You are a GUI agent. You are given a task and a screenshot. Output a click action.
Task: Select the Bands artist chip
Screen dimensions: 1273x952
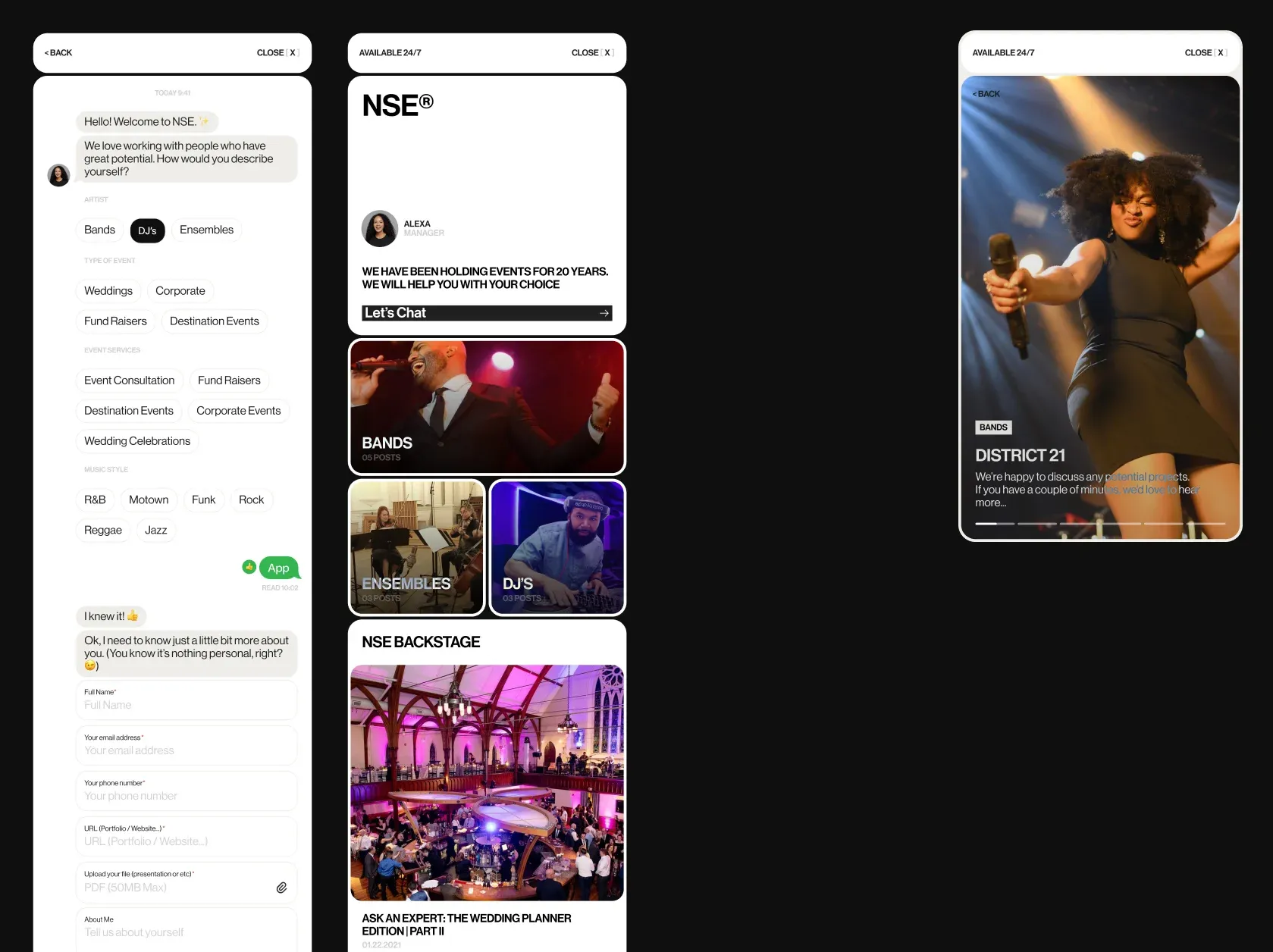pos(99,230)
